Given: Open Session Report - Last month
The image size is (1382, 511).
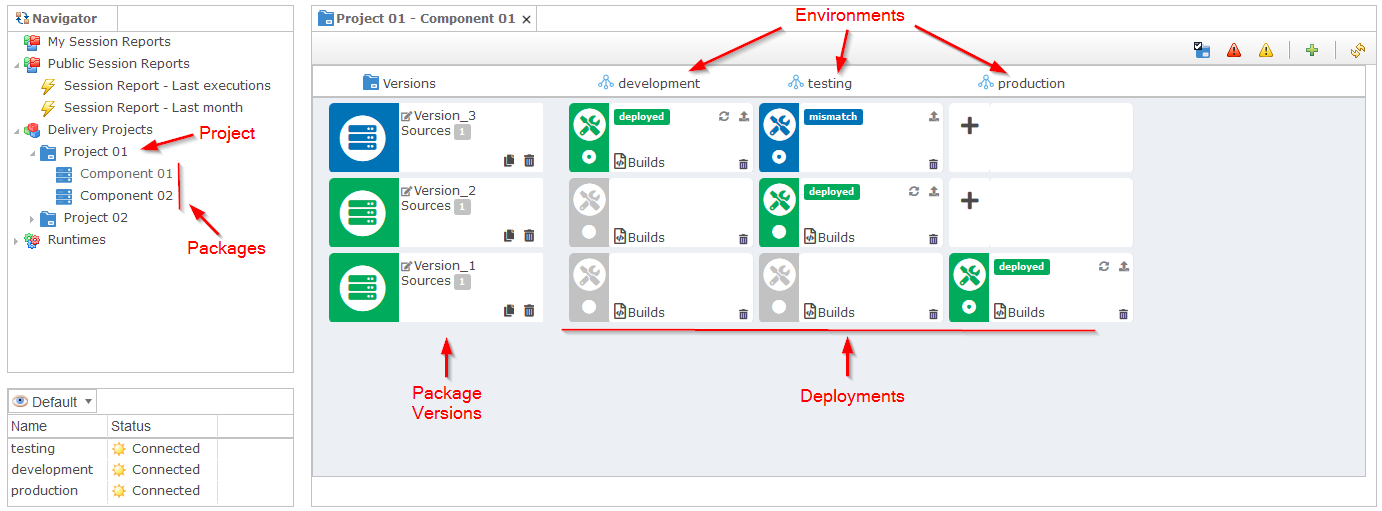Looking at the screenshot, I should [153, 108].
